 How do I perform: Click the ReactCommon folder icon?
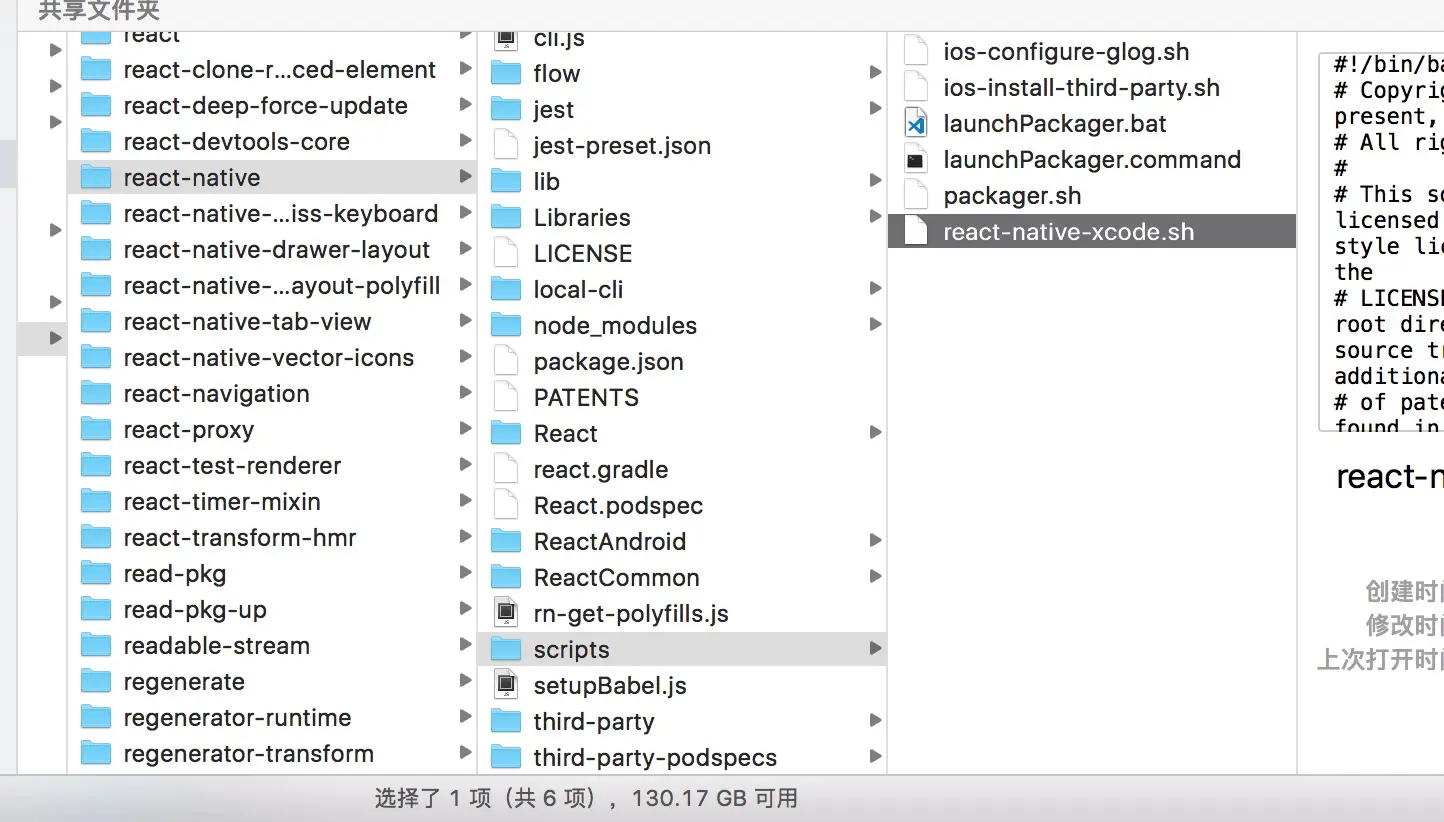[507, 578]
